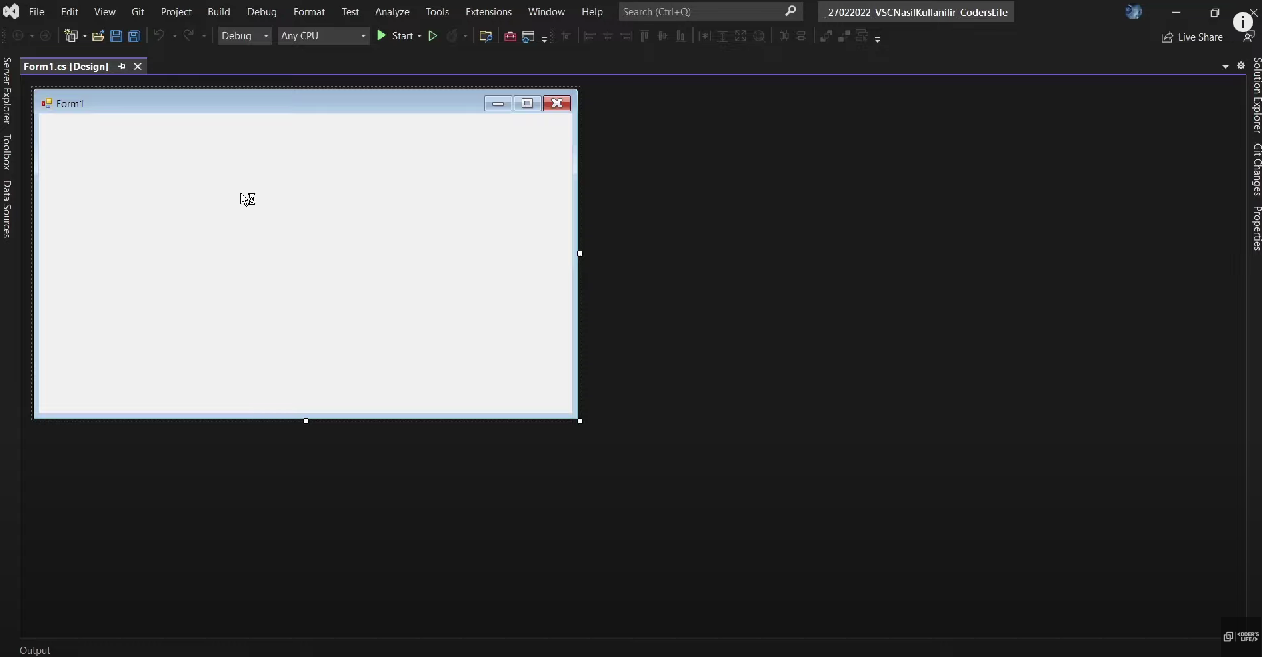
Task: Expand the Hot Reload options arrow
Action: (465, 36)
